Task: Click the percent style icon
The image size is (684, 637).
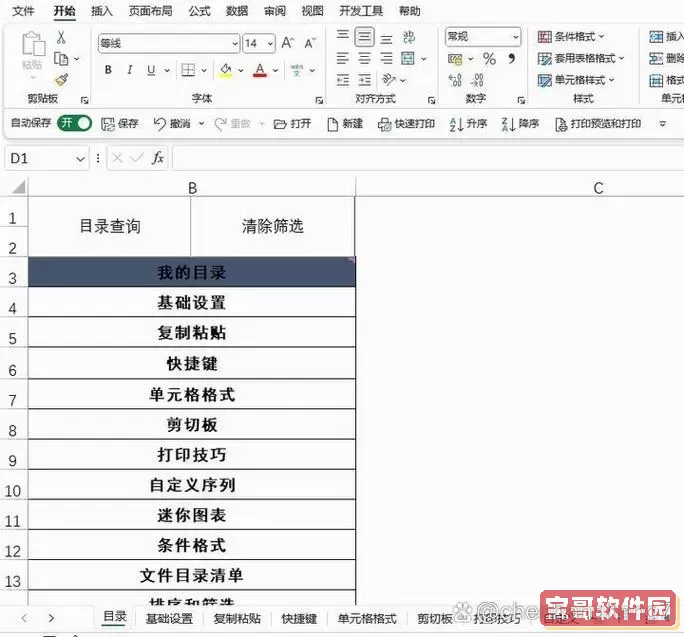Action: tap(489, 58)
